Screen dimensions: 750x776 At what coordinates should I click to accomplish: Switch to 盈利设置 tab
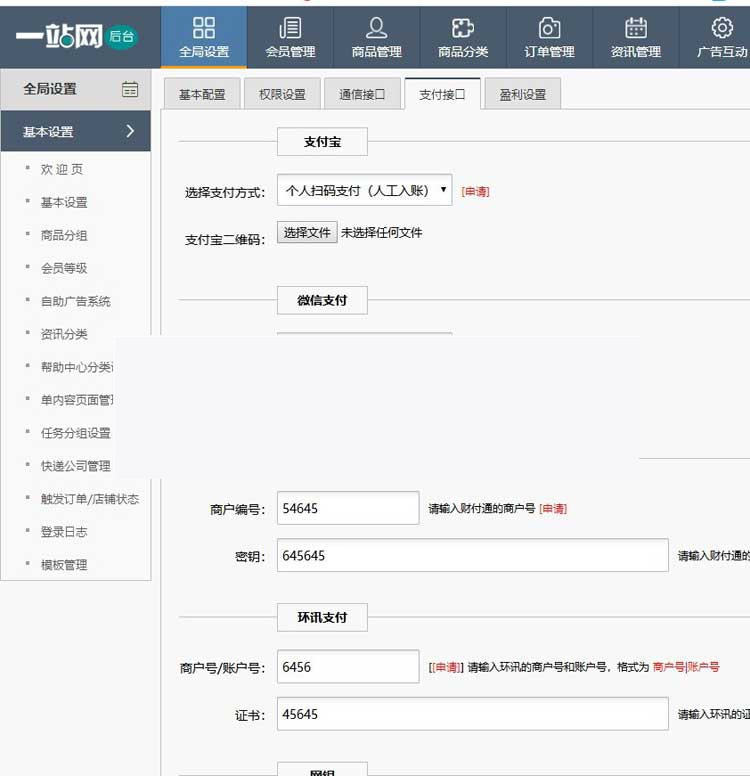523,95
